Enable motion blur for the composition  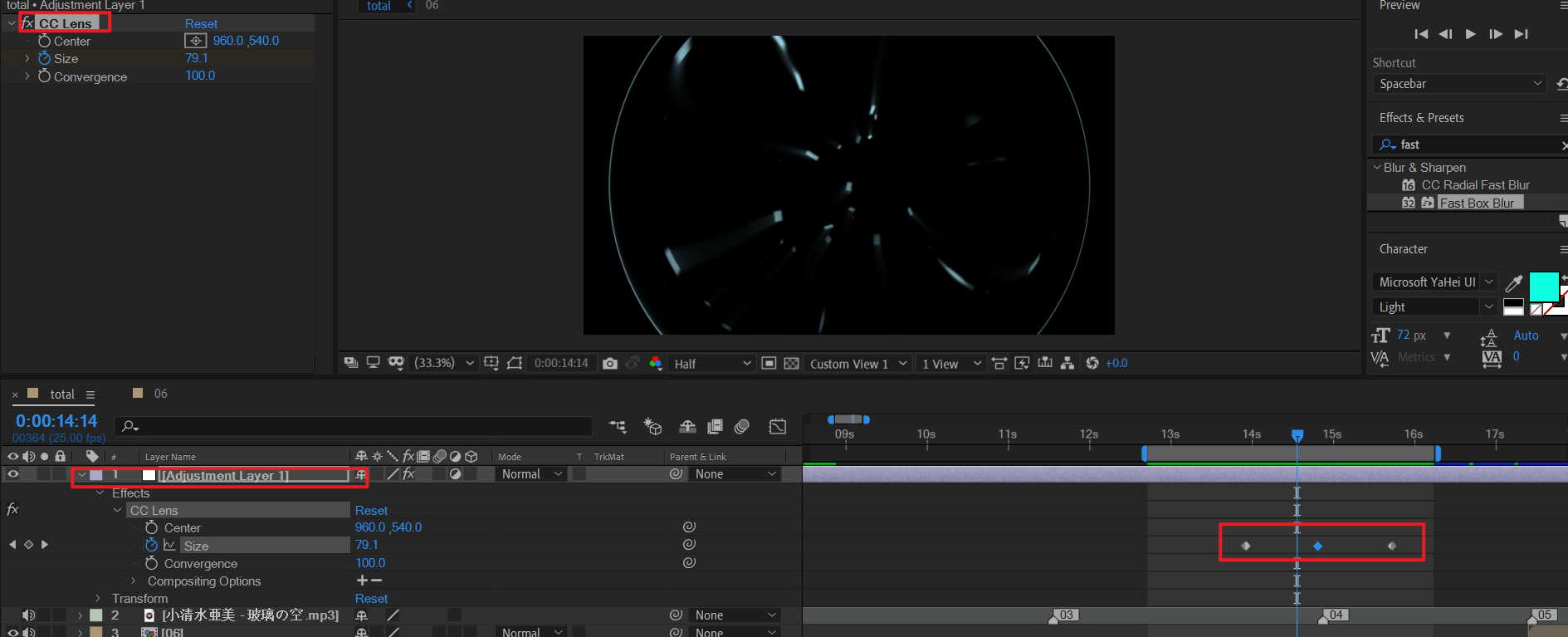click(x=742, y=427)
